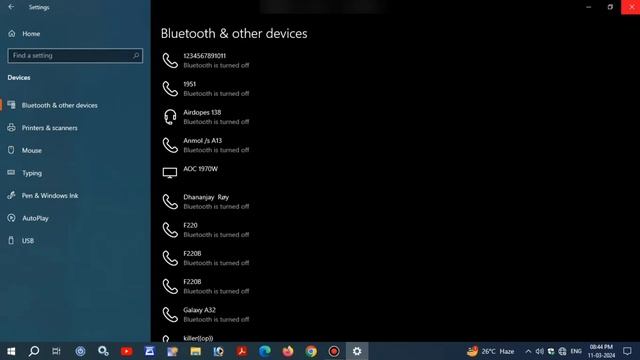The height and width of the screenshot is (360, 640).
Task: Select the 1234567891011 phone device
Action: coord(207,60)
